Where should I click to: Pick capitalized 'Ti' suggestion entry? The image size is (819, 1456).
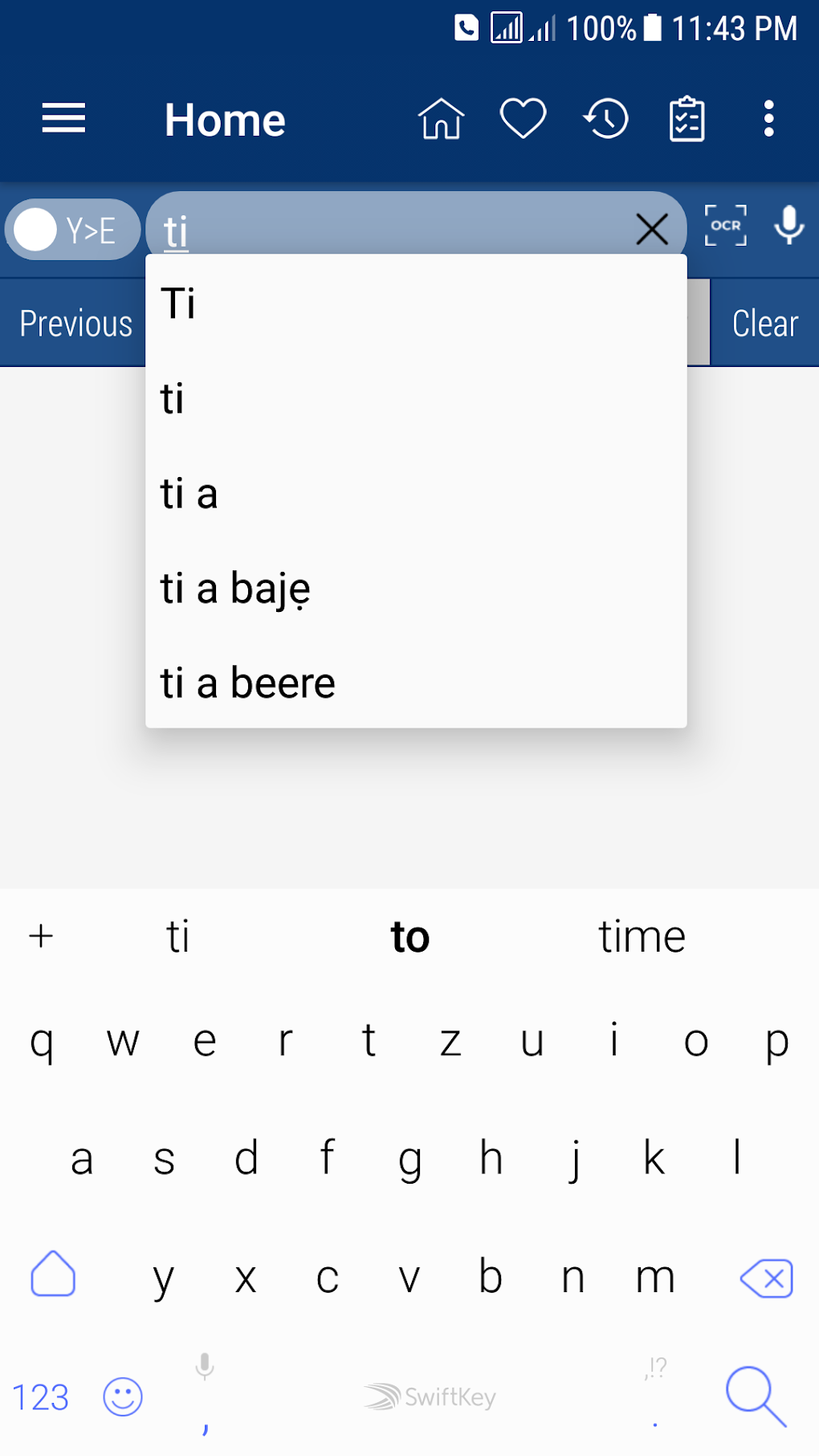(178, 304)
